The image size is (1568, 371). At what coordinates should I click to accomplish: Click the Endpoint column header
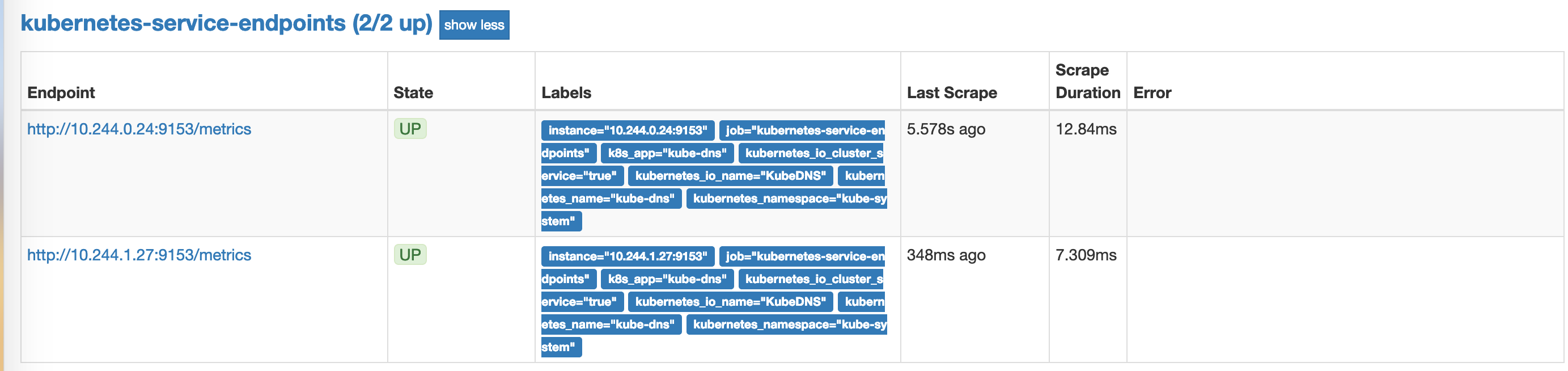click(x=61, y=92)
